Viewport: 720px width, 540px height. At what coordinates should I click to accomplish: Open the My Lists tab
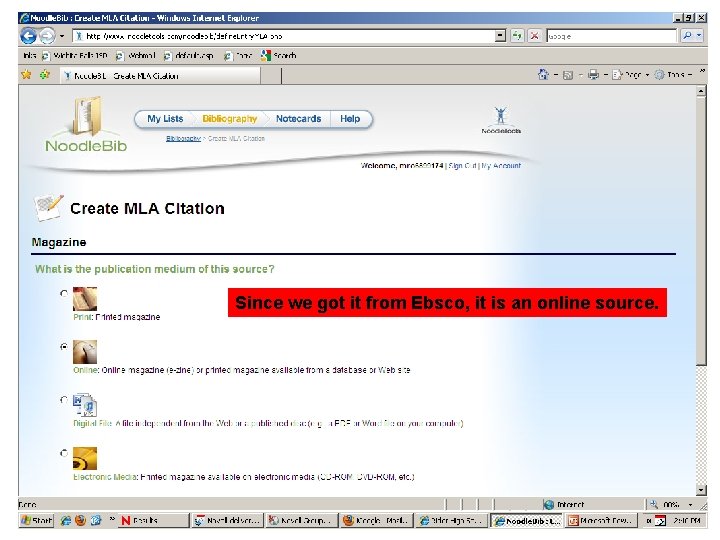click(x=165, y=119)
